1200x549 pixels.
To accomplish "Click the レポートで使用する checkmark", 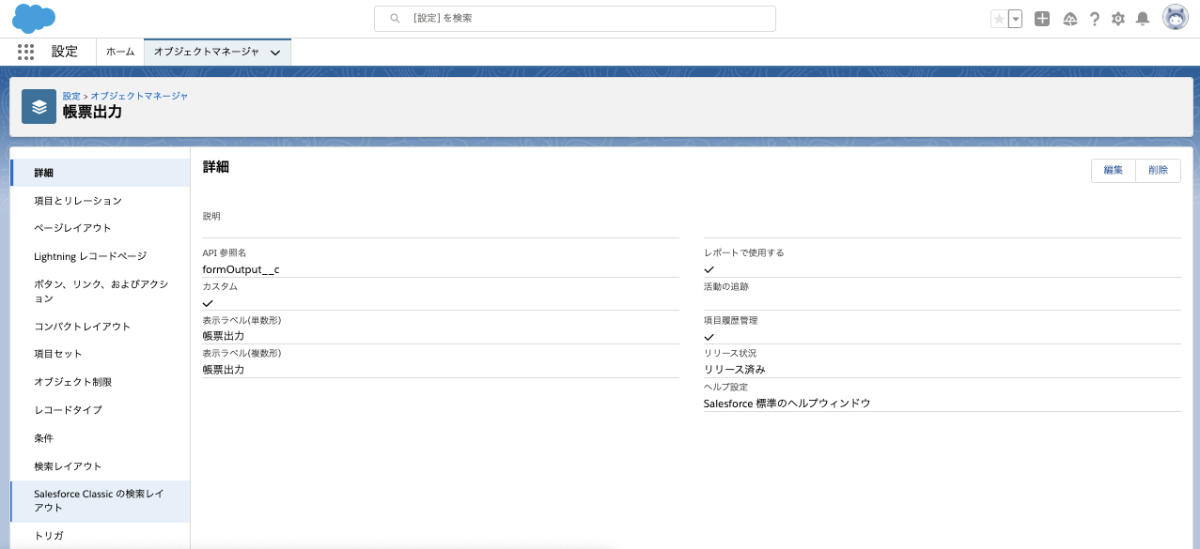I will click(709, 269).
